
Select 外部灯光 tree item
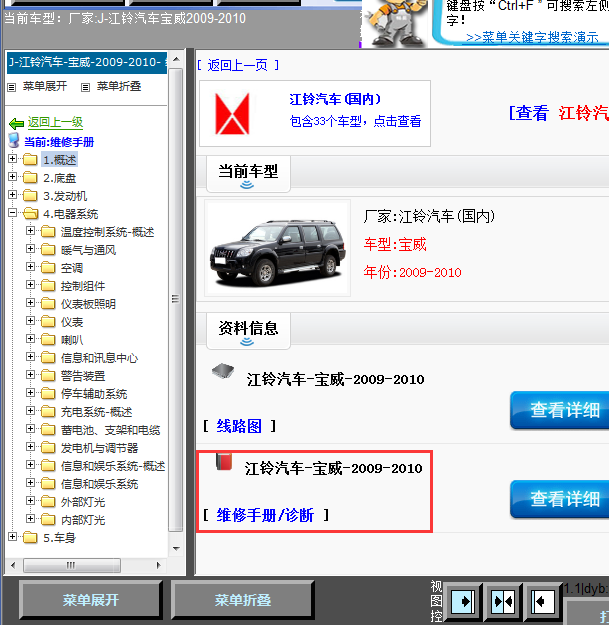(83, 502)
